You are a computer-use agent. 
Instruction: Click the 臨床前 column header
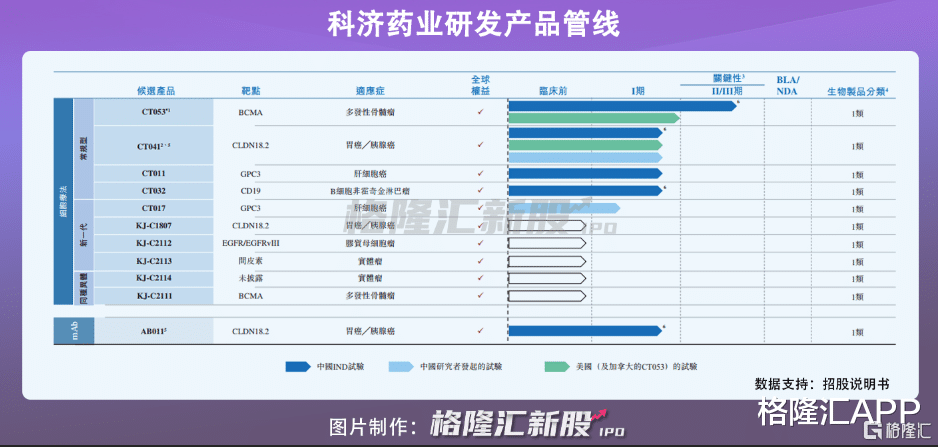(553, 92)
